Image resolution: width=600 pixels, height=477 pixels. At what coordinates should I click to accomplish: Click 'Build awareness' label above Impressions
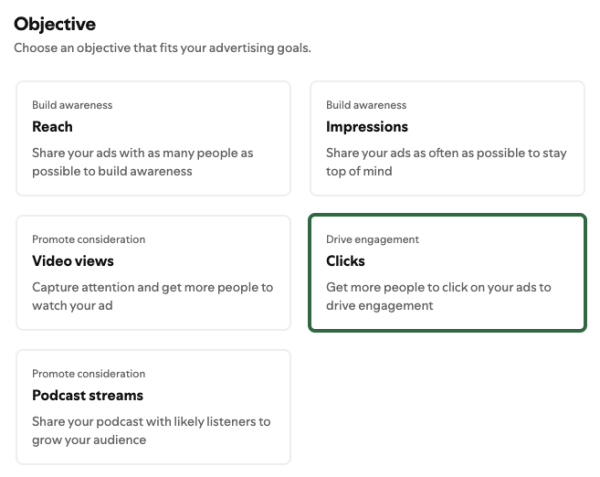tap(366, 105)
